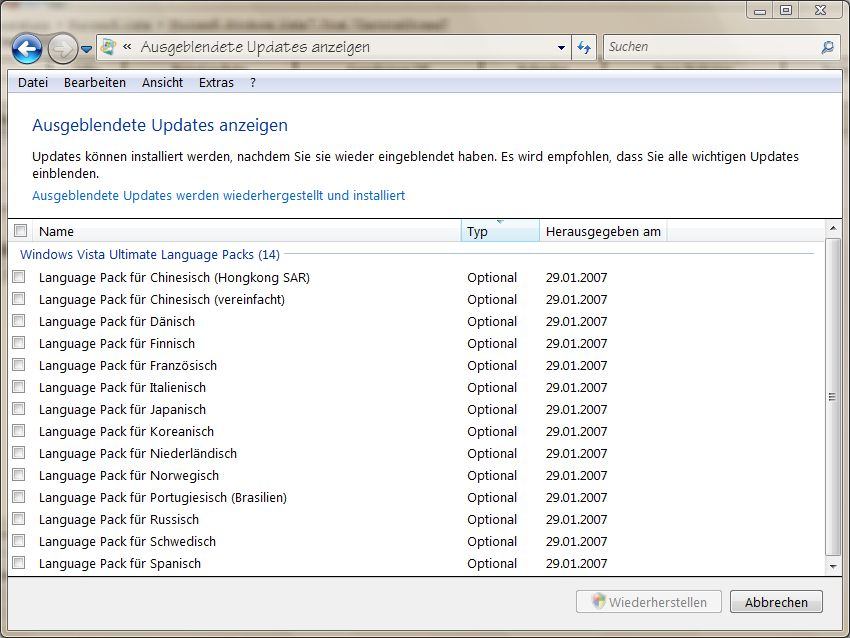The image size is (850, 638).
Task: Sort the list by the Name column
Action: click(x=247, y=231)
